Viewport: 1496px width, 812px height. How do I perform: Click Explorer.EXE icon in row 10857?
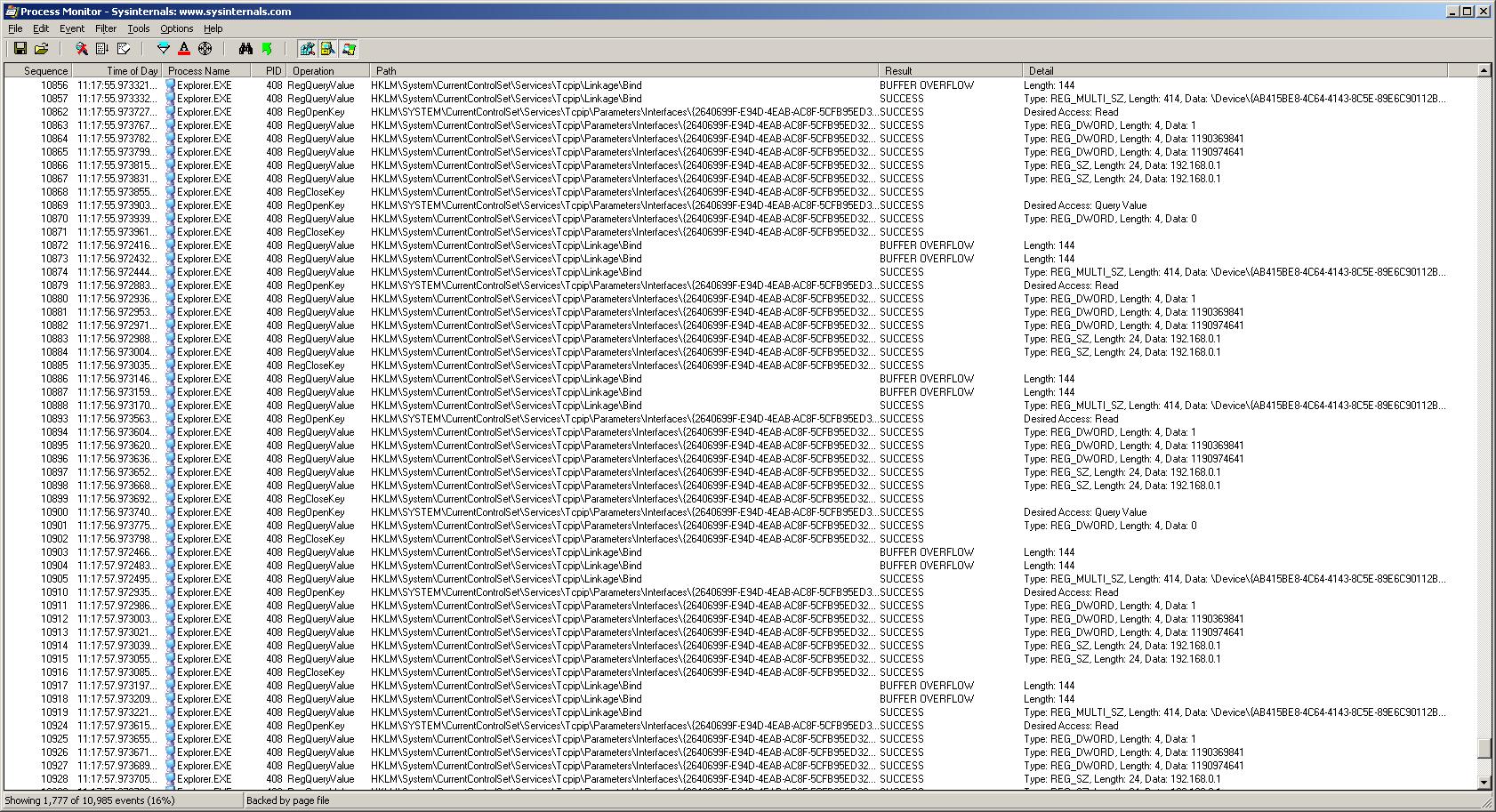pos(170,99)
